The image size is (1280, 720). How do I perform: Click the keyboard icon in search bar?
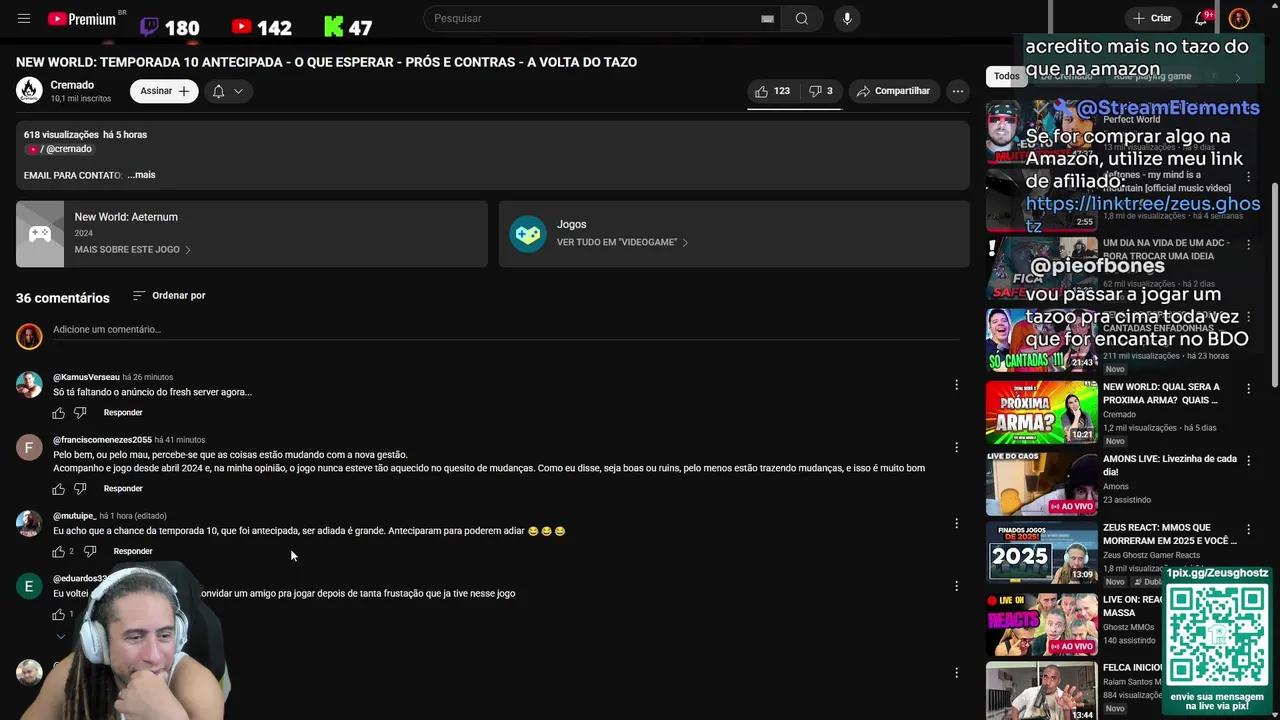(x=767, y=19)
